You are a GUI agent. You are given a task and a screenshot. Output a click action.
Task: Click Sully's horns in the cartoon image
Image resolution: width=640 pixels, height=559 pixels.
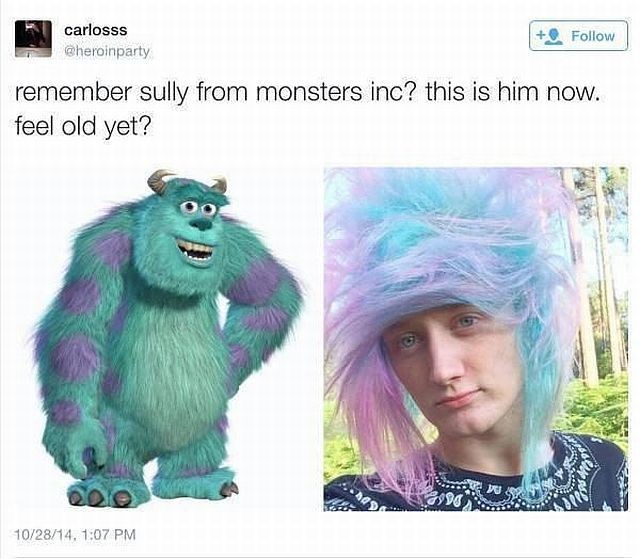pyautogui.click(x=187, y=182)
